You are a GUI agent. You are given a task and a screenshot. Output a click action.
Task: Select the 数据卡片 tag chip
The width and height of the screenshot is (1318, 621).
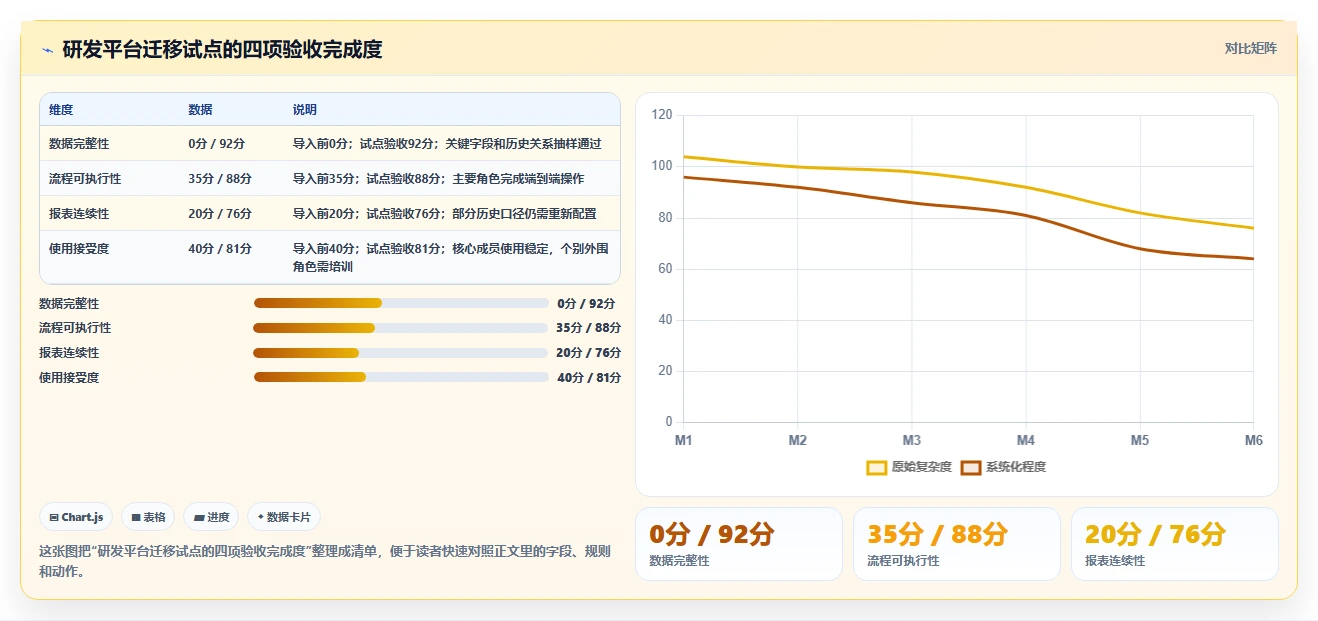[284, 517]
